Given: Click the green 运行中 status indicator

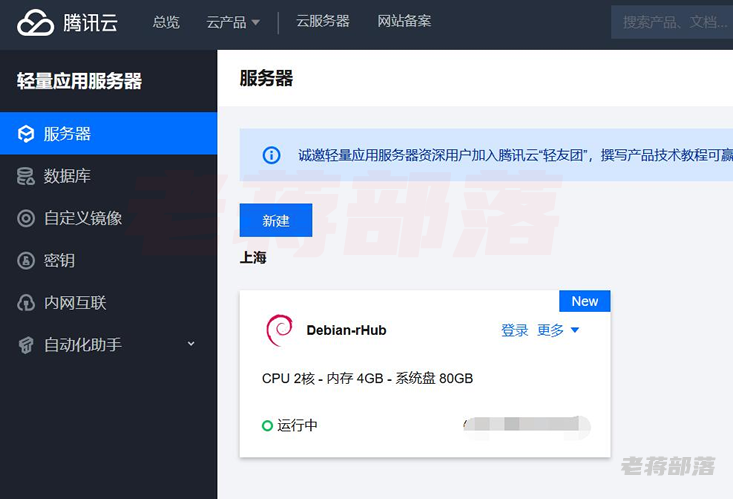Looking at the screenshot, I should click(x=267, y=426).
